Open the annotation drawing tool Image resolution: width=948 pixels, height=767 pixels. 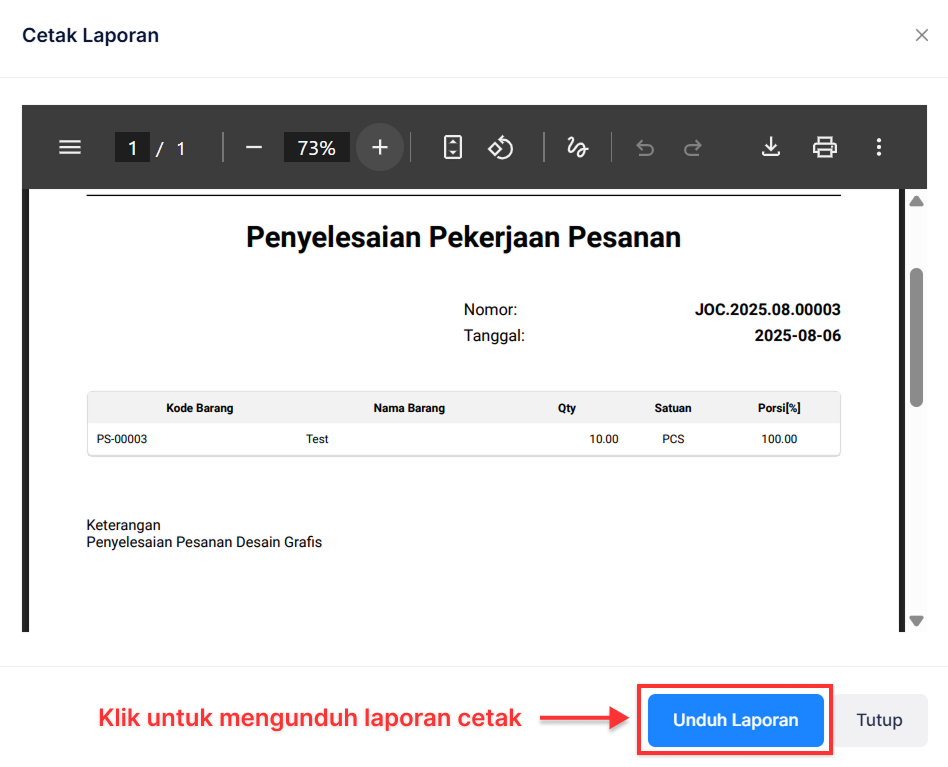pyautogui.click(x=577, y=147)
